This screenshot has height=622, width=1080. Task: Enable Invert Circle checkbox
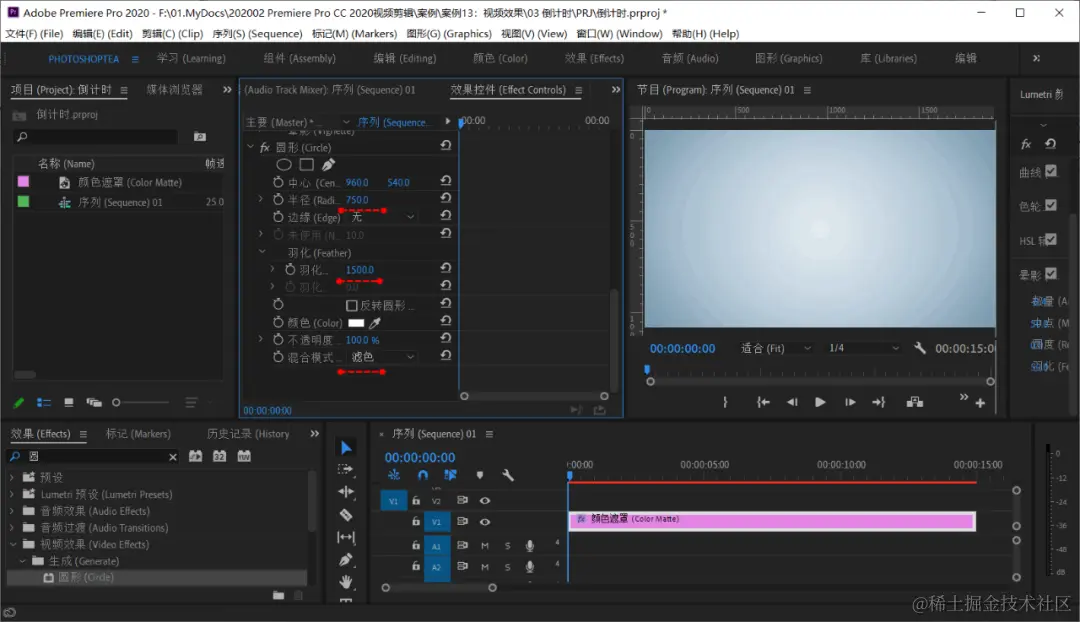coord(351,305)
